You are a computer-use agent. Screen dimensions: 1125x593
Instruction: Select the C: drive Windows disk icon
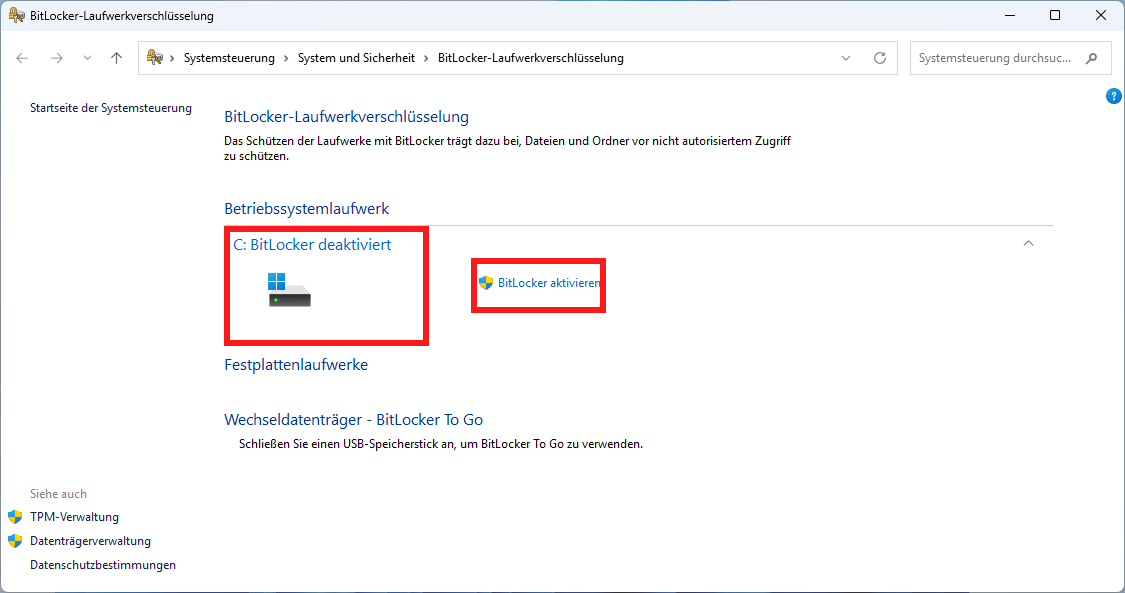click(x=289, y=290)
